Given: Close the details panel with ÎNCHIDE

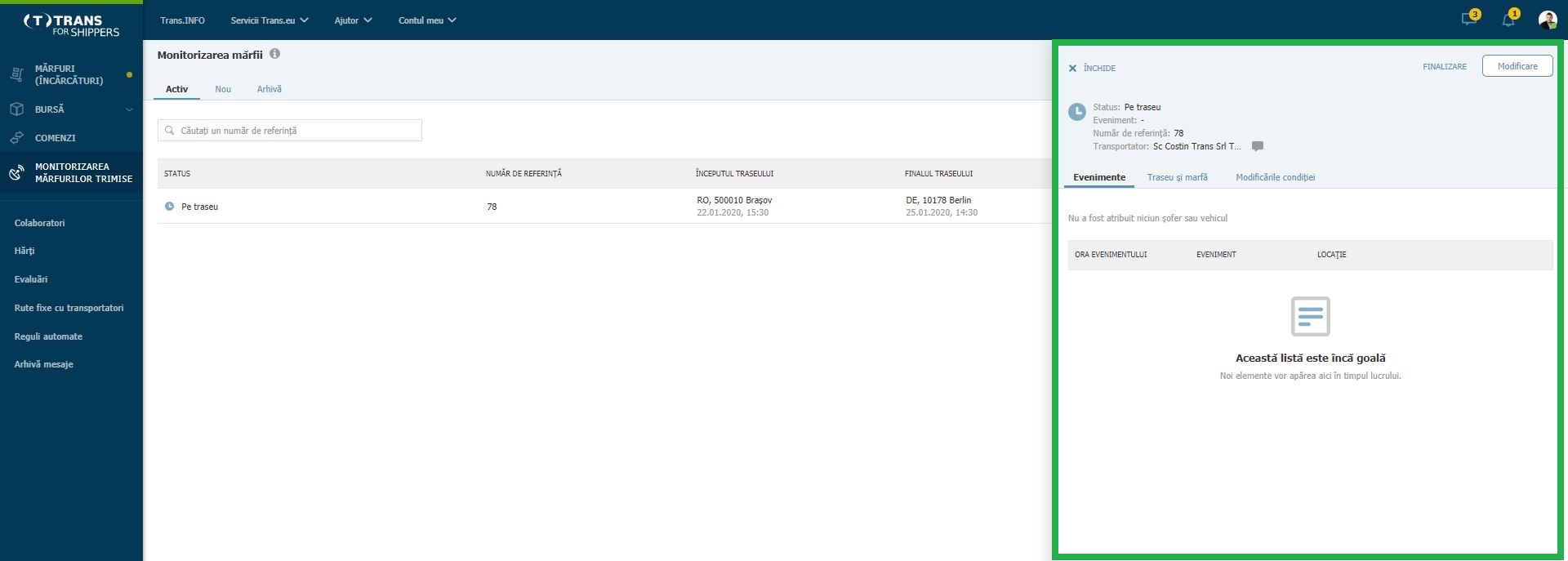Looking at the screenshot, I should [1092, 68].
